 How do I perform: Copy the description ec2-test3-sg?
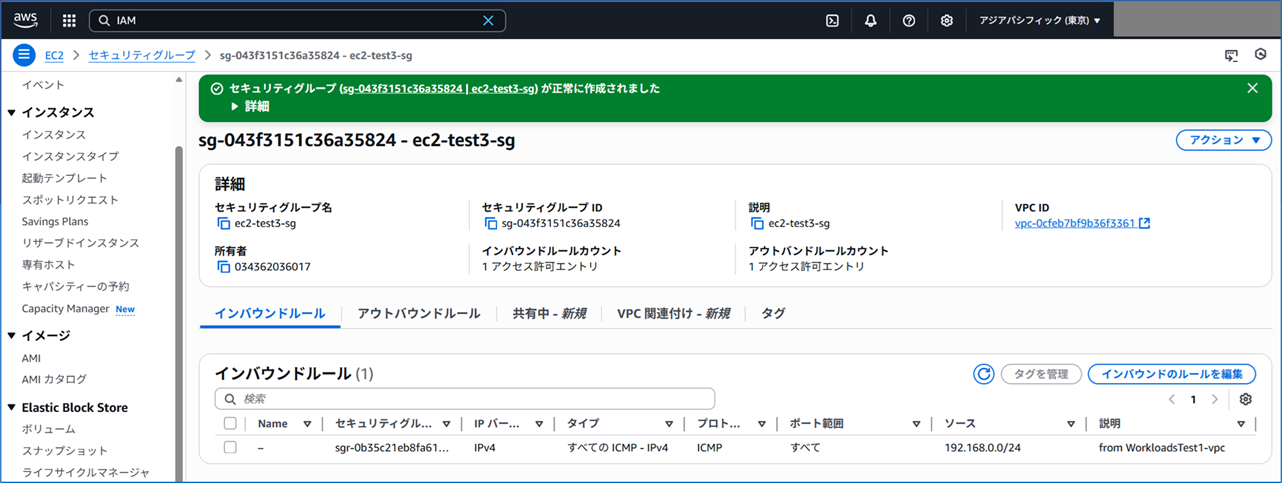[x=757, y=224]
